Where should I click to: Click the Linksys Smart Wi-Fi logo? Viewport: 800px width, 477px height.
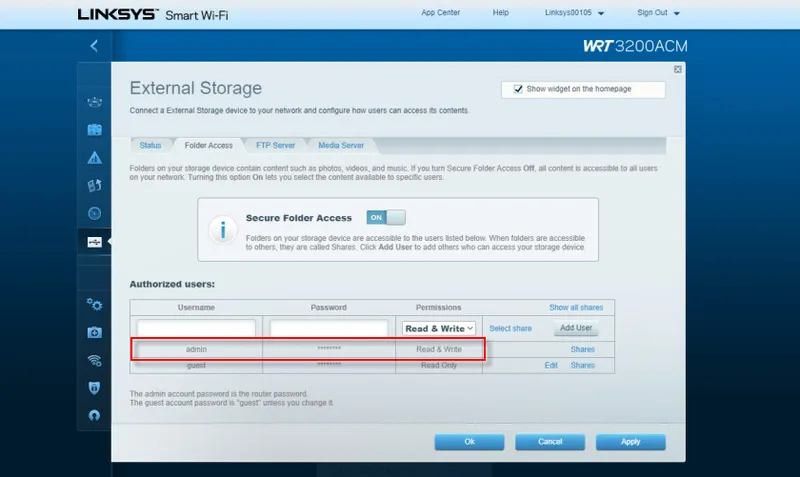click(153, 14)
